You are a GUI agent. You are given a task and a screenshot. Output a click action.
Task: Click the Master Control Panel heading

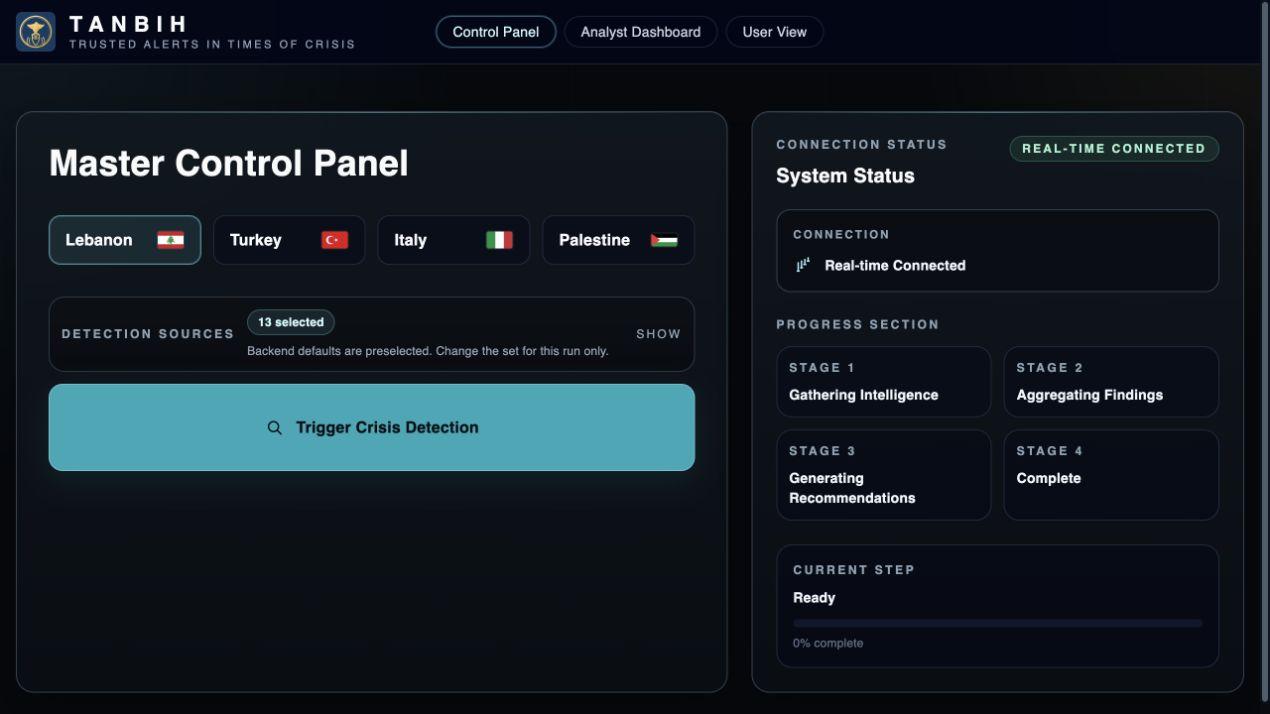click(229, 163)
